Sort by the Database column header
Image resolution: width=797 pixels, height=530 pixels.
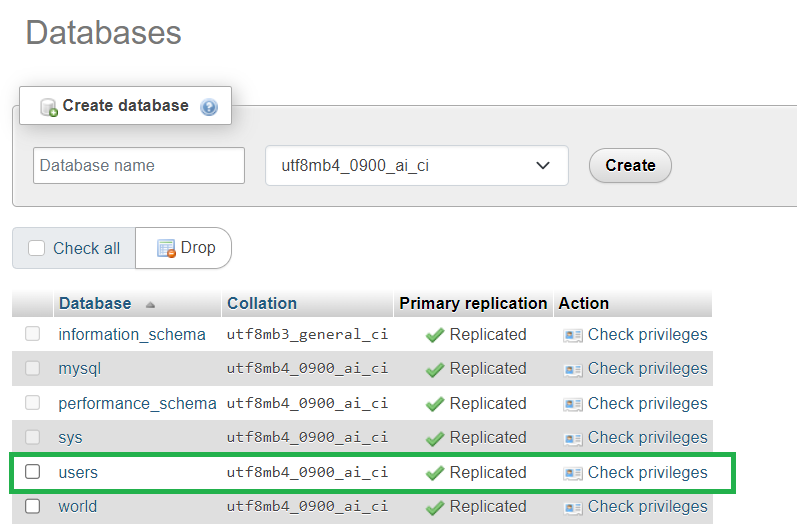(x=95, y=303)
